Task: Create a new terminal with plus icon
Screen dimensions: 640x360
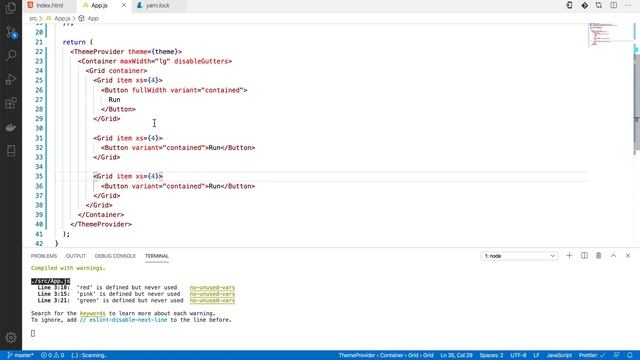Action: (x=569, y=256)
